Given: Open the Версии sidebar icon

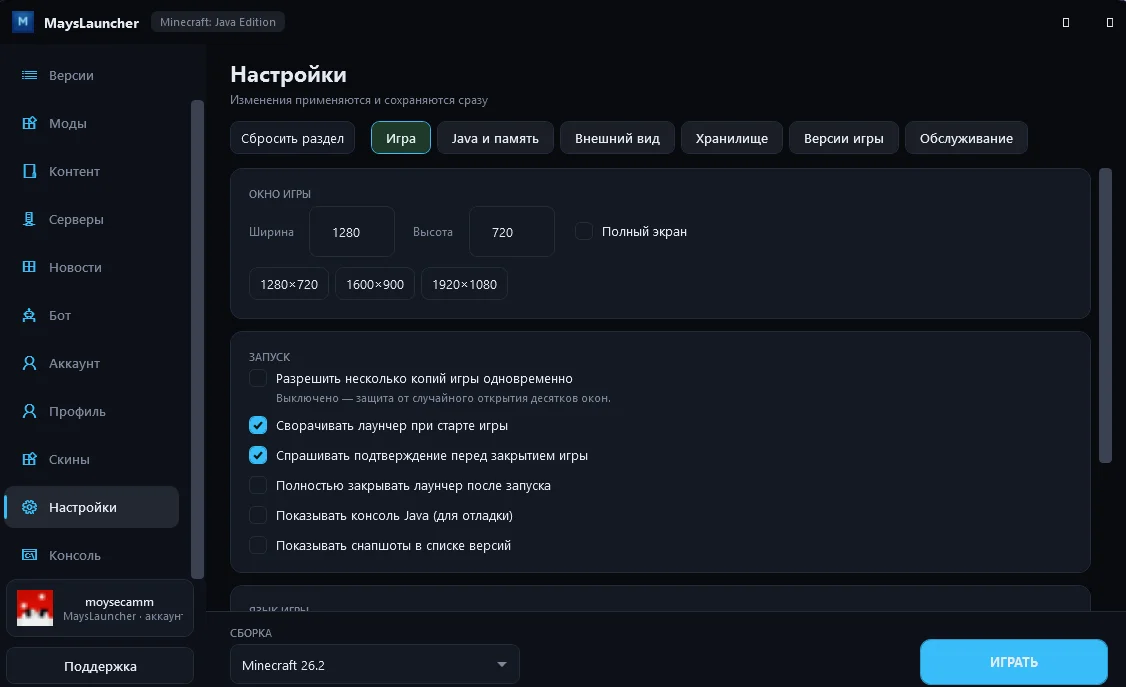Looking at the screenshot, I should (x=29, y=75).
